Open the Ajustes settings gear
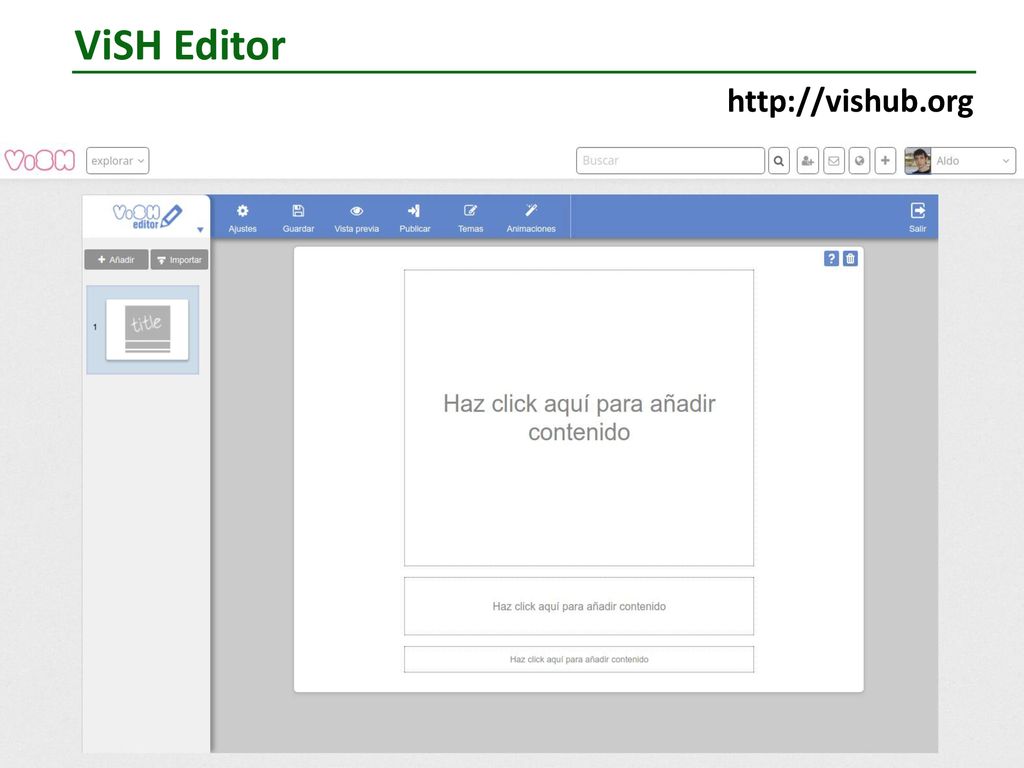1024x768 pixels. [242, 217]
